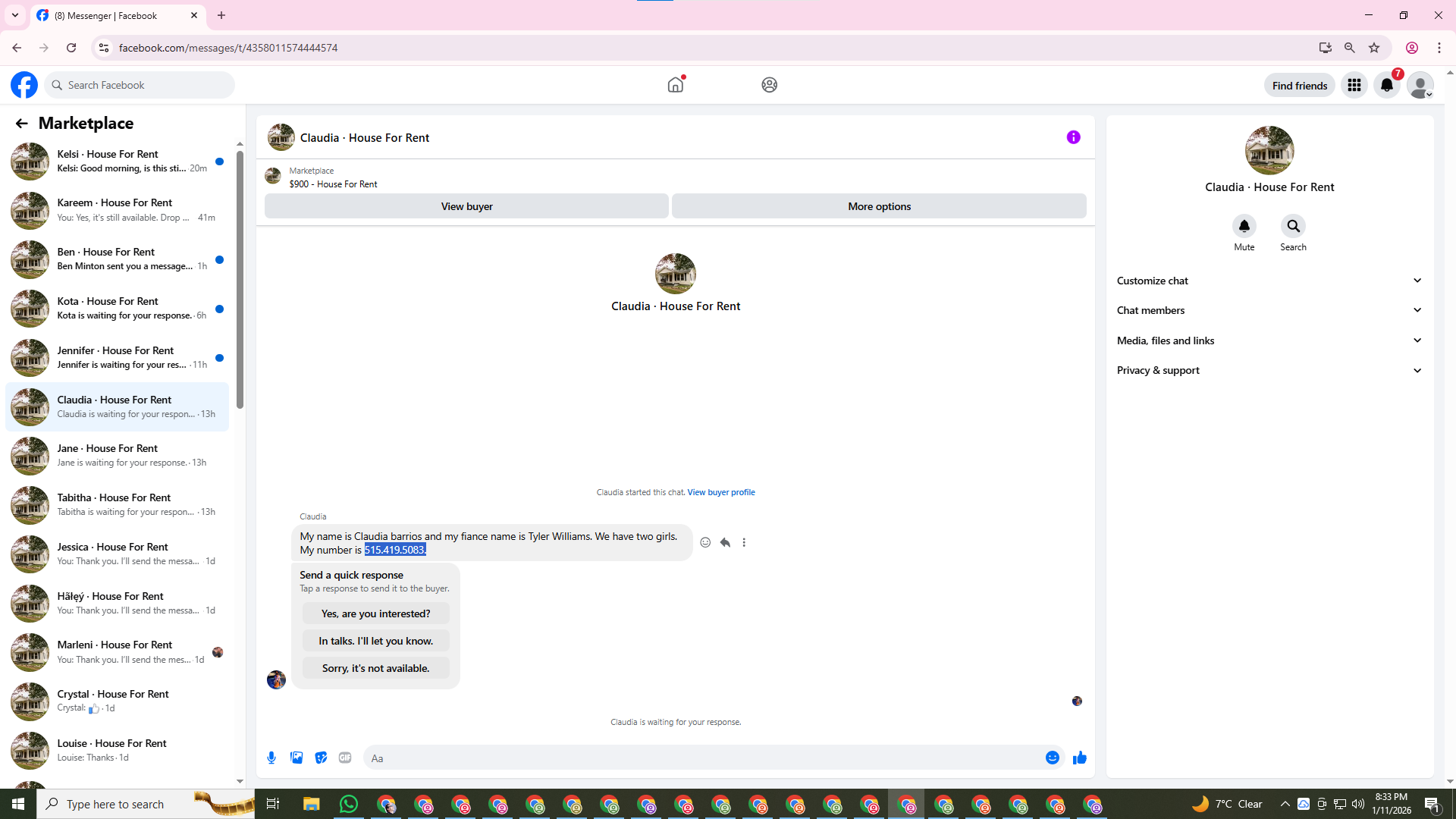This screenshot has width=1456, height=819.
Task: Send quick reply "Sorry, it's not available."
Action: tap(375, 668)
